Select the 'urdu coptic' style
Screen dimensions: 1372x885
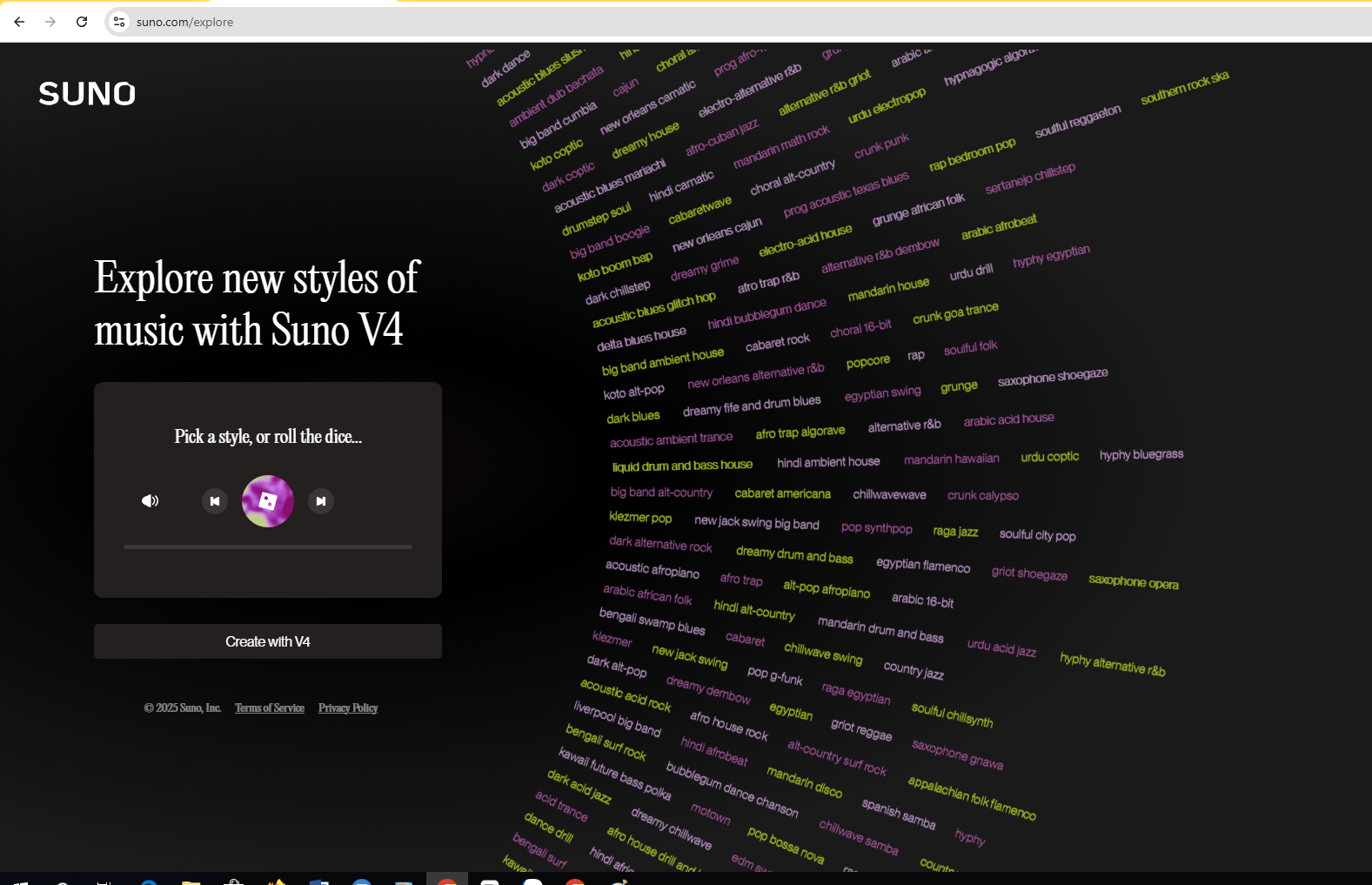pos(1049,457)
